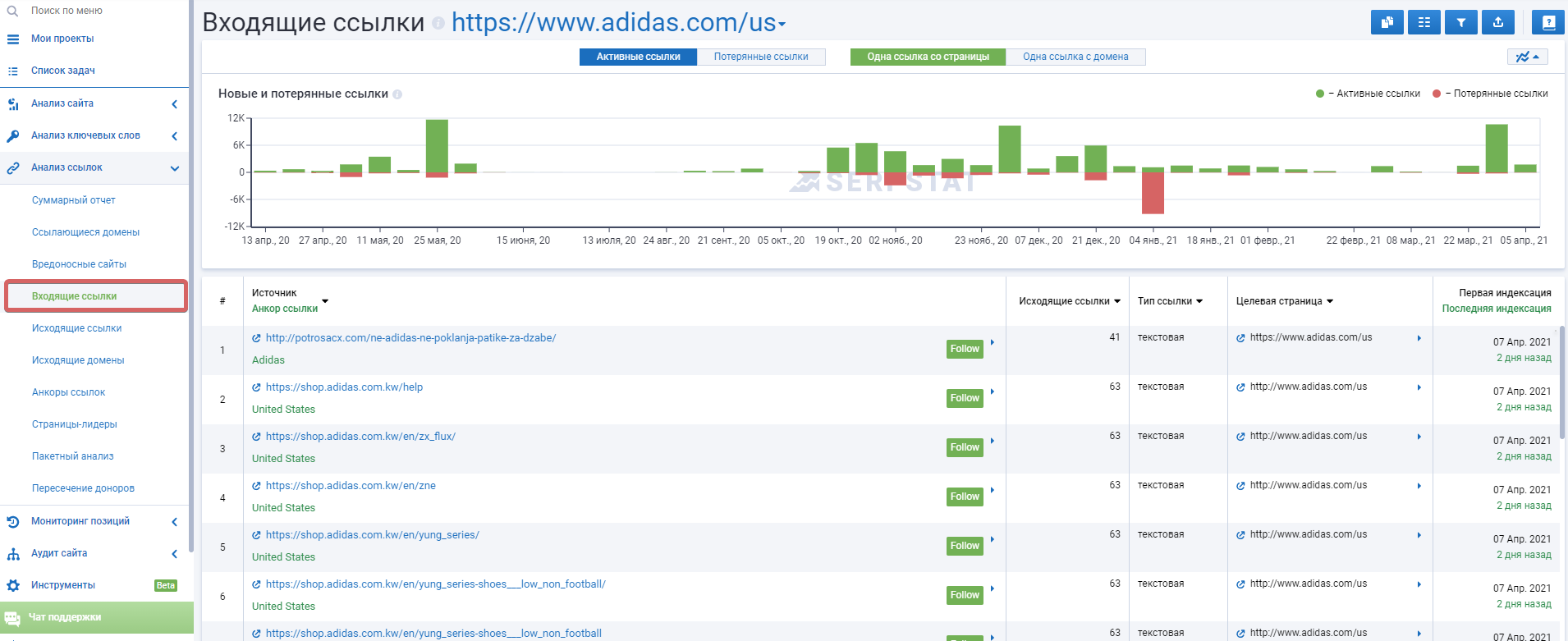Toggle Потерянные ссылки red legend item

pyautogui.click(x=1490, y=94)
